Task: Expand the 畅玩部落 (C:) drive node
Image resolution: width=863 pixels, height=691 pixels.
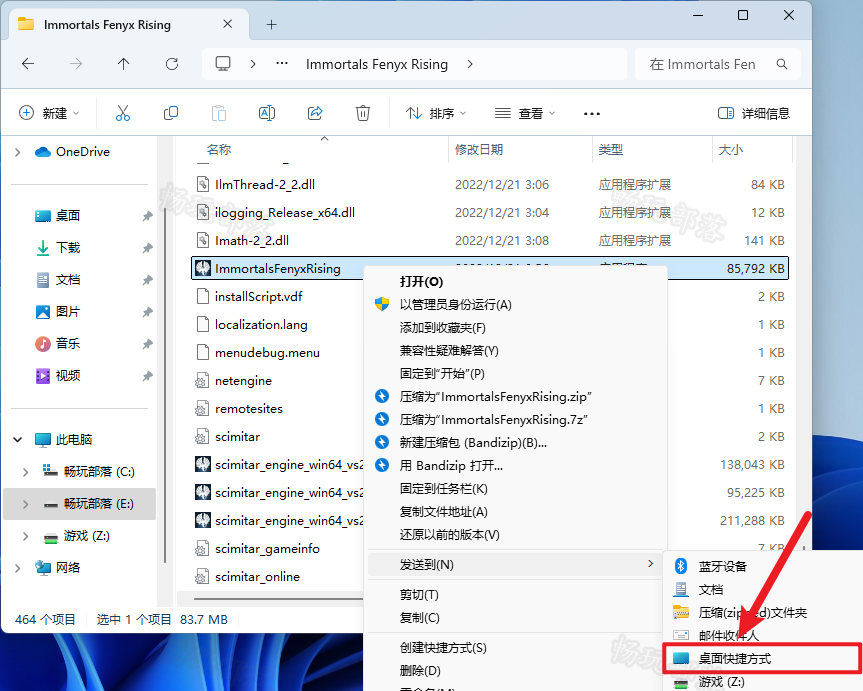Action: point(25,472)
